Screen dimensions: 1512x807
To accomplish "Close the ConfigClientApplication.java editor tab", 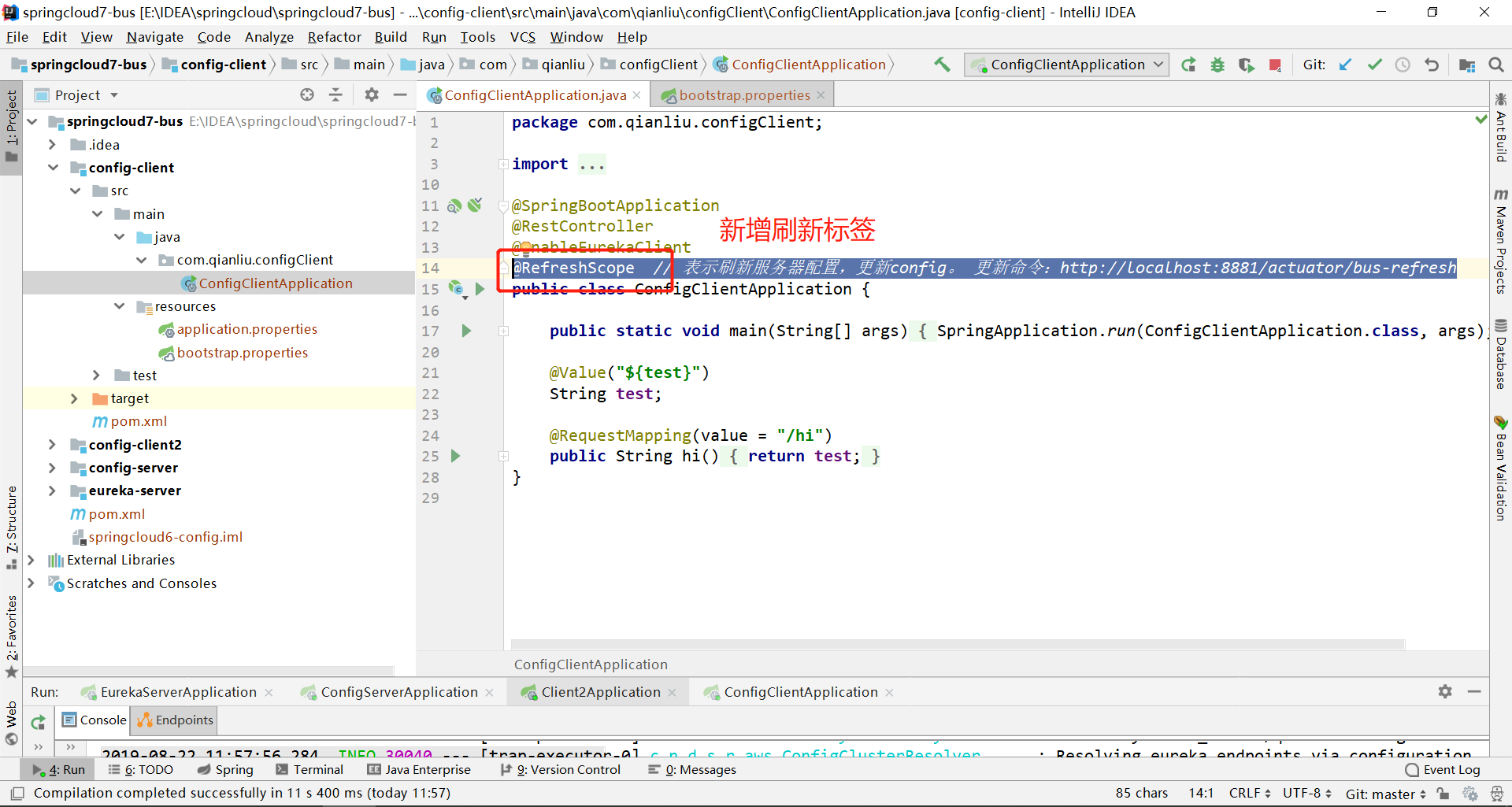I will pos(636,95).
